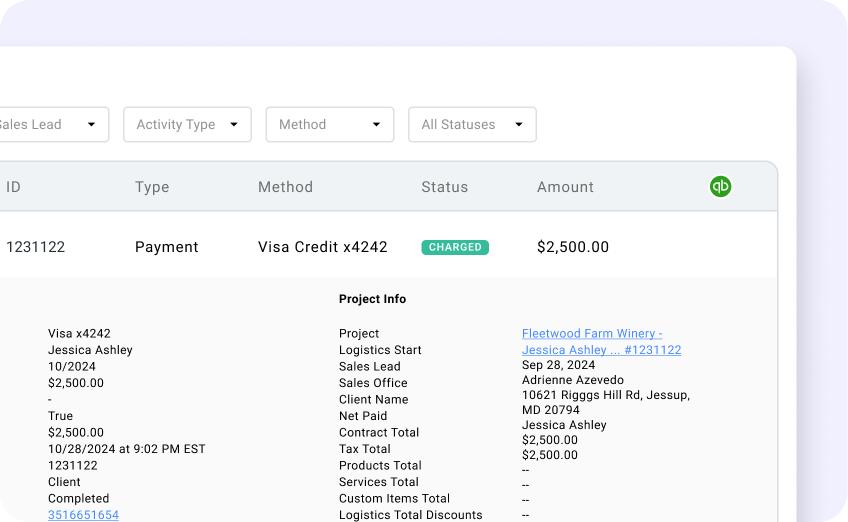The image size is (848, 522).
Task: Sort by the Method column header
Action: pyautogui.click(x=285, y=187)
